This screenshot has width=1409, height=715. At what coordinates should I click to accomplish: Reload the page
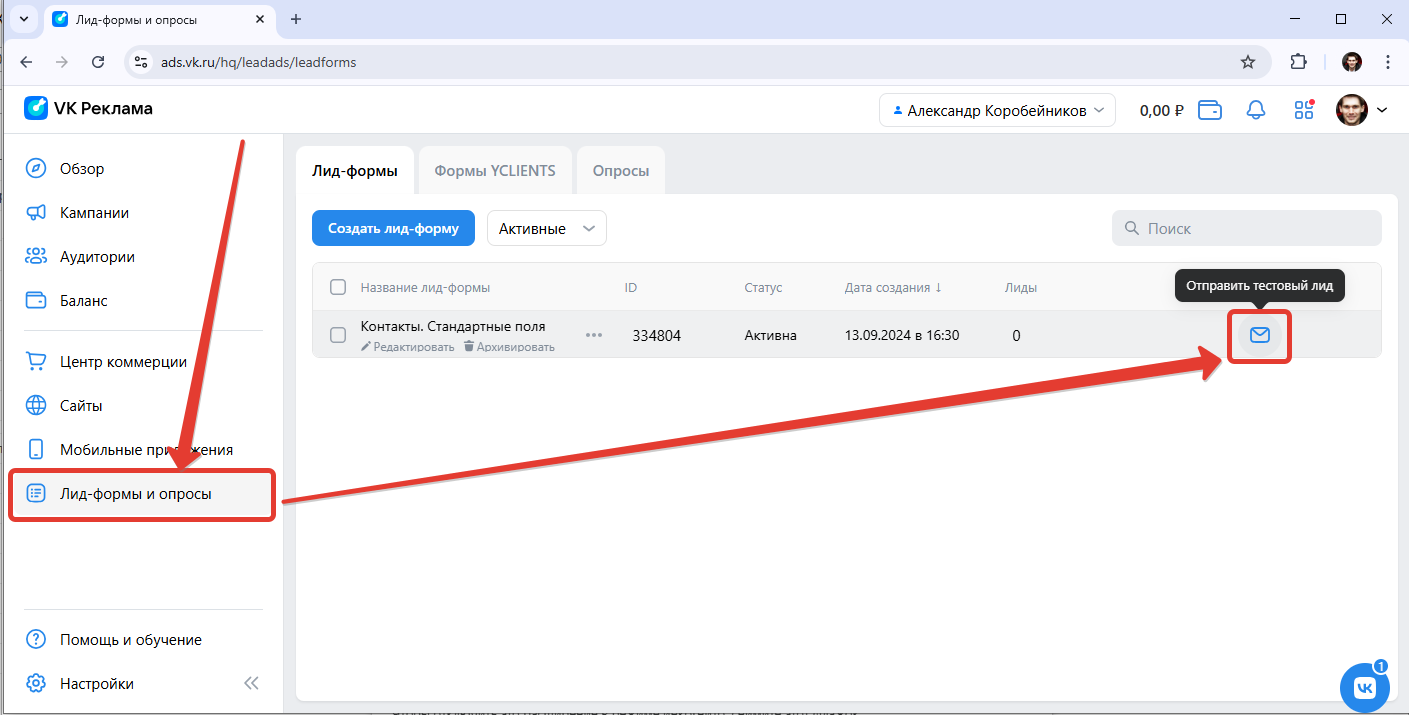98,62
